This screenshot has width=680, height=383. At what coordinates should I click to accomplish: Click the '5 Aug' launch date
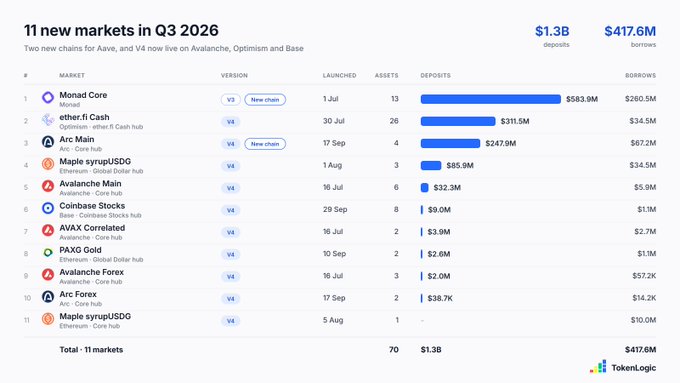coord(333,320)
